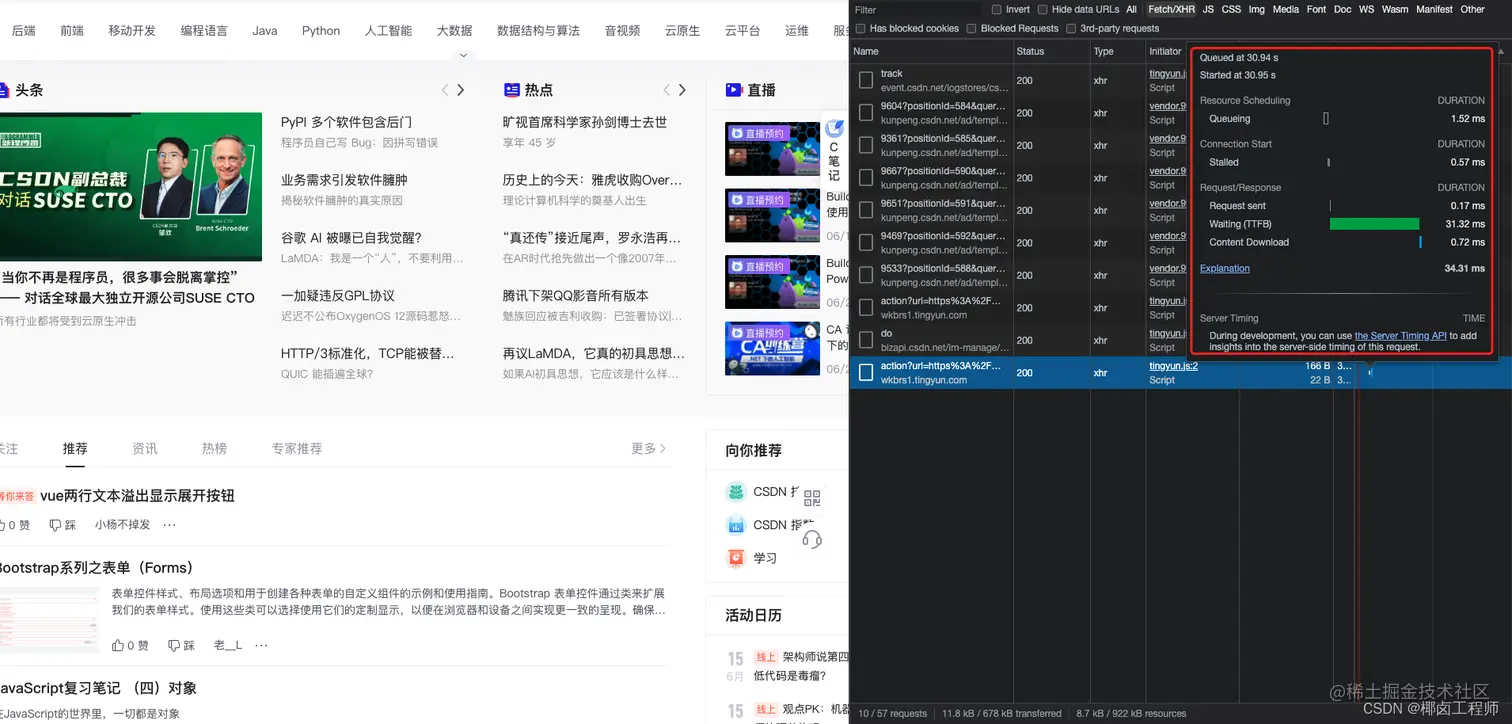Click the 热点 section icon
This screenshot has width=1512, height=724.
click(512, 90)
